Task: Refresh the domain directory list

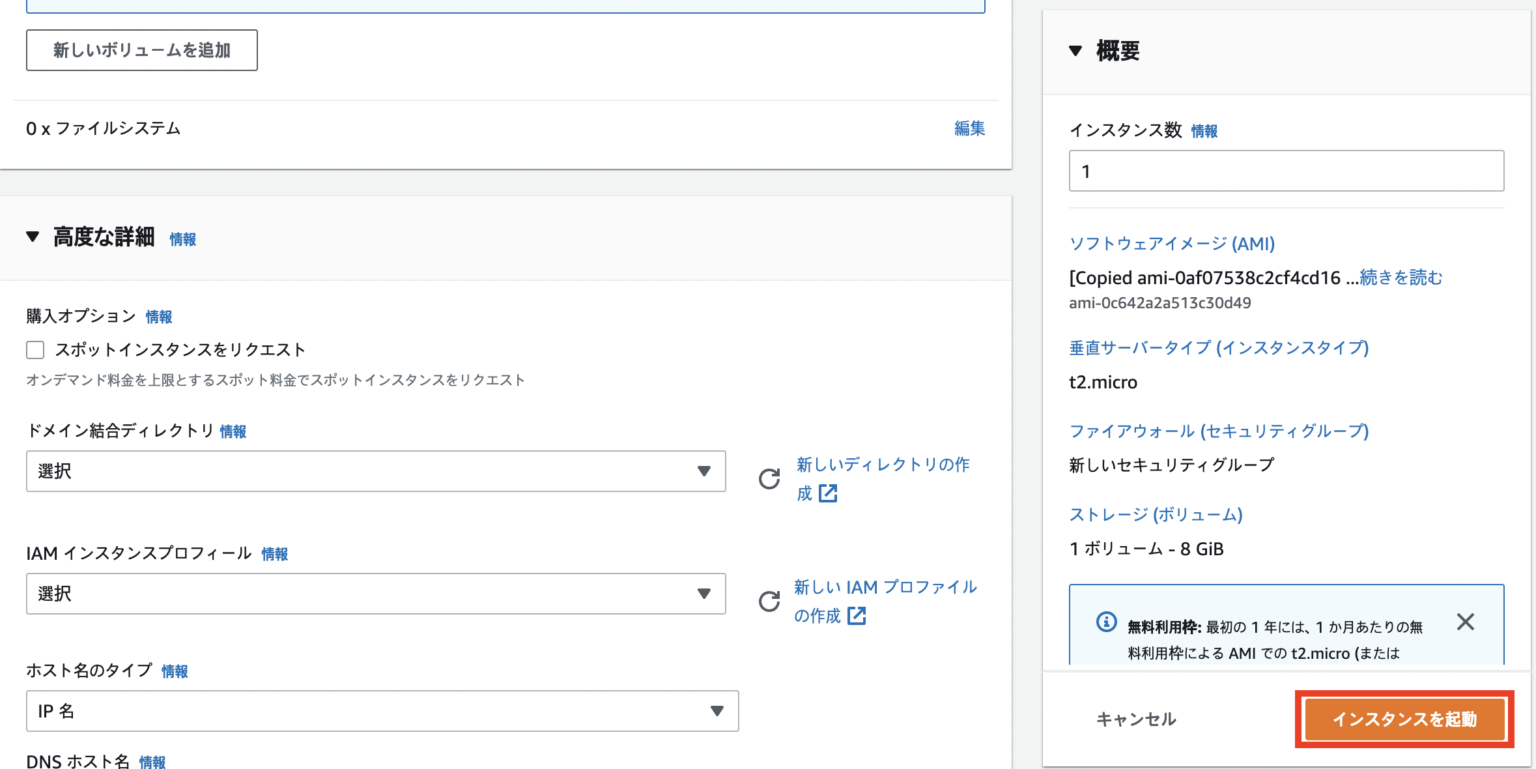Action: click(768, 478)
